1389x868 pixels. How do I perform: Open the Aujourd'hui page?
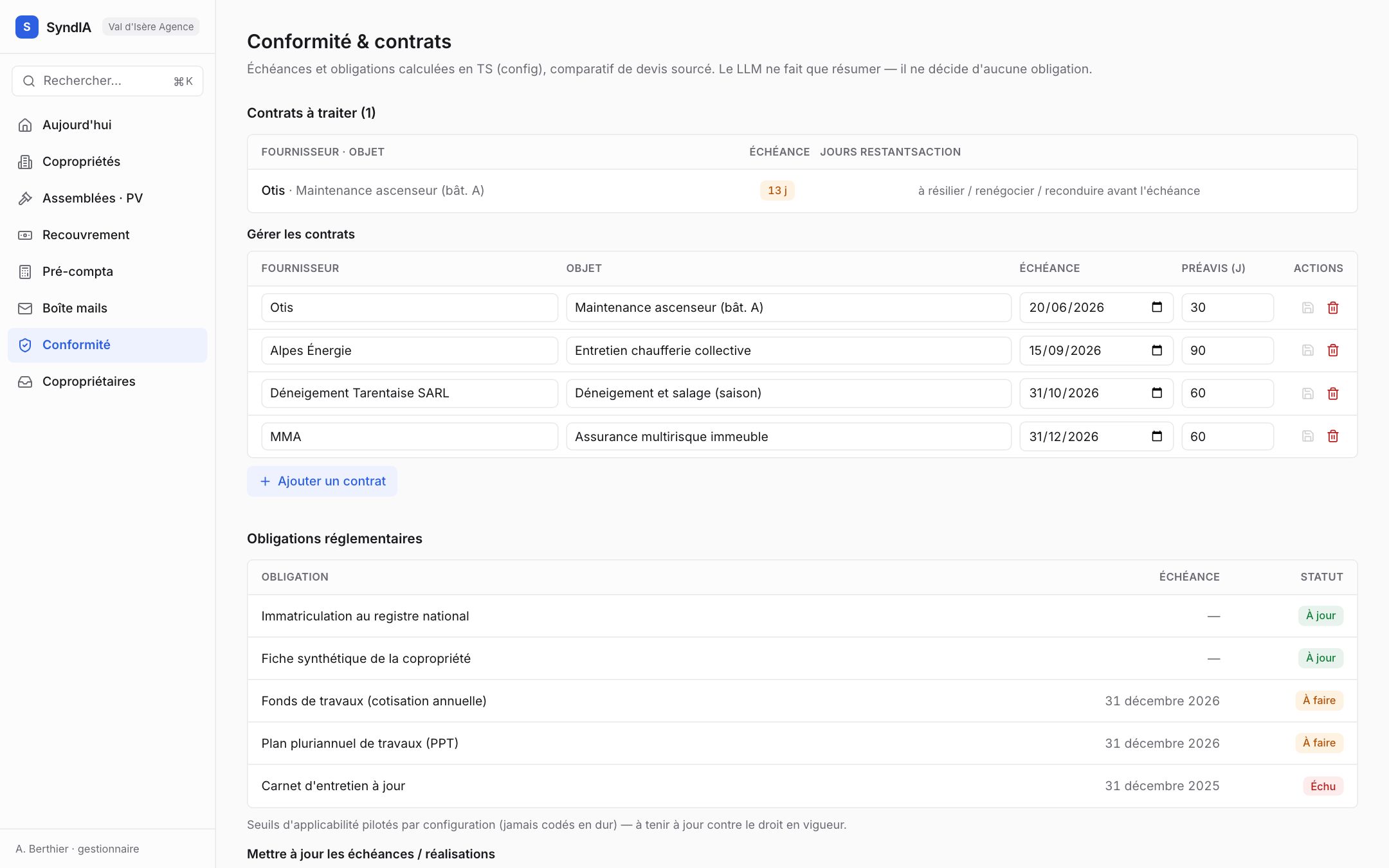[107, 125]
